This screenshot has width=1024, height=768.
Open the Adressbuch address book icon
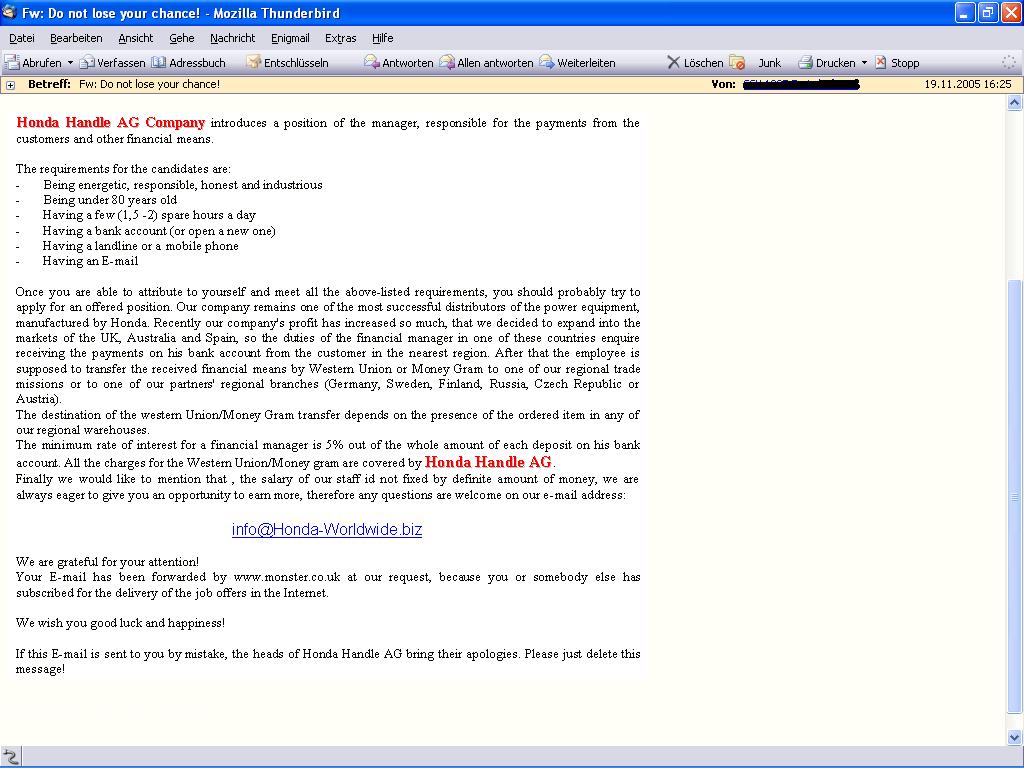pyautogui.click(x=159, y=63)
